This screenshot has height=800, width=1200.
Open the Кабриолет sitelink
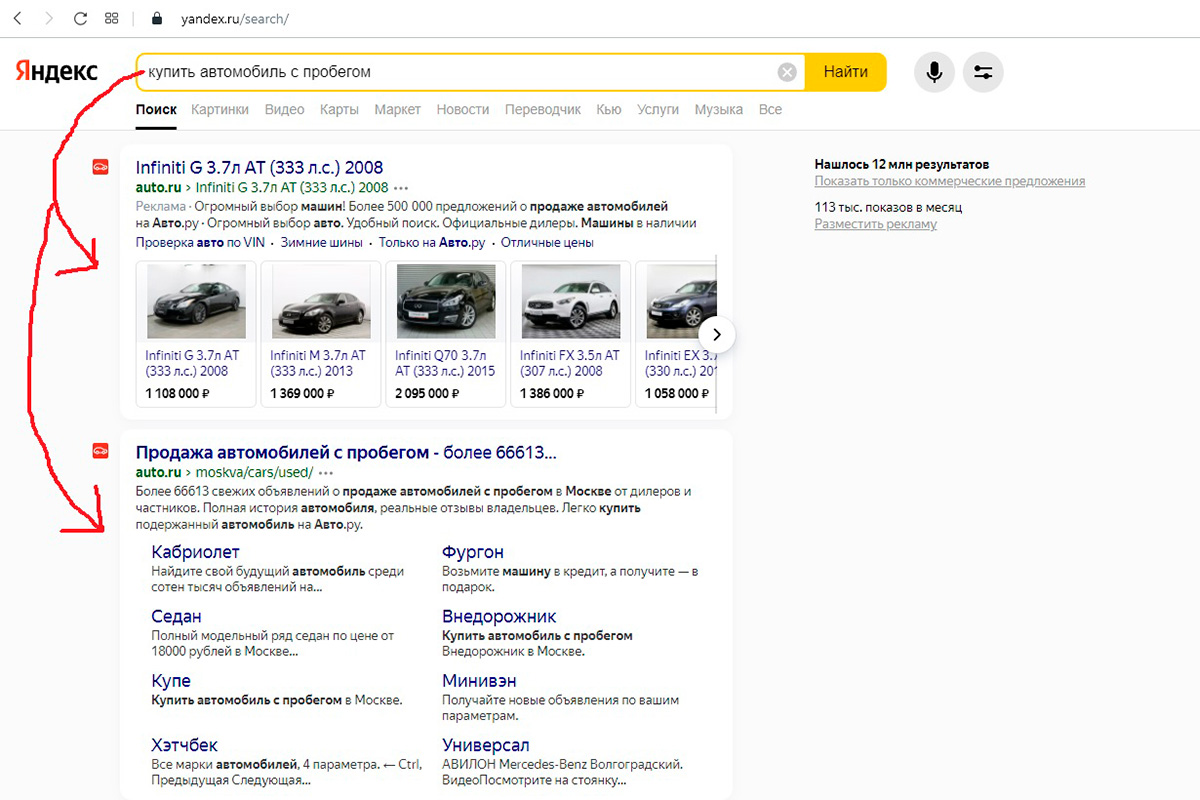[195, 552]
